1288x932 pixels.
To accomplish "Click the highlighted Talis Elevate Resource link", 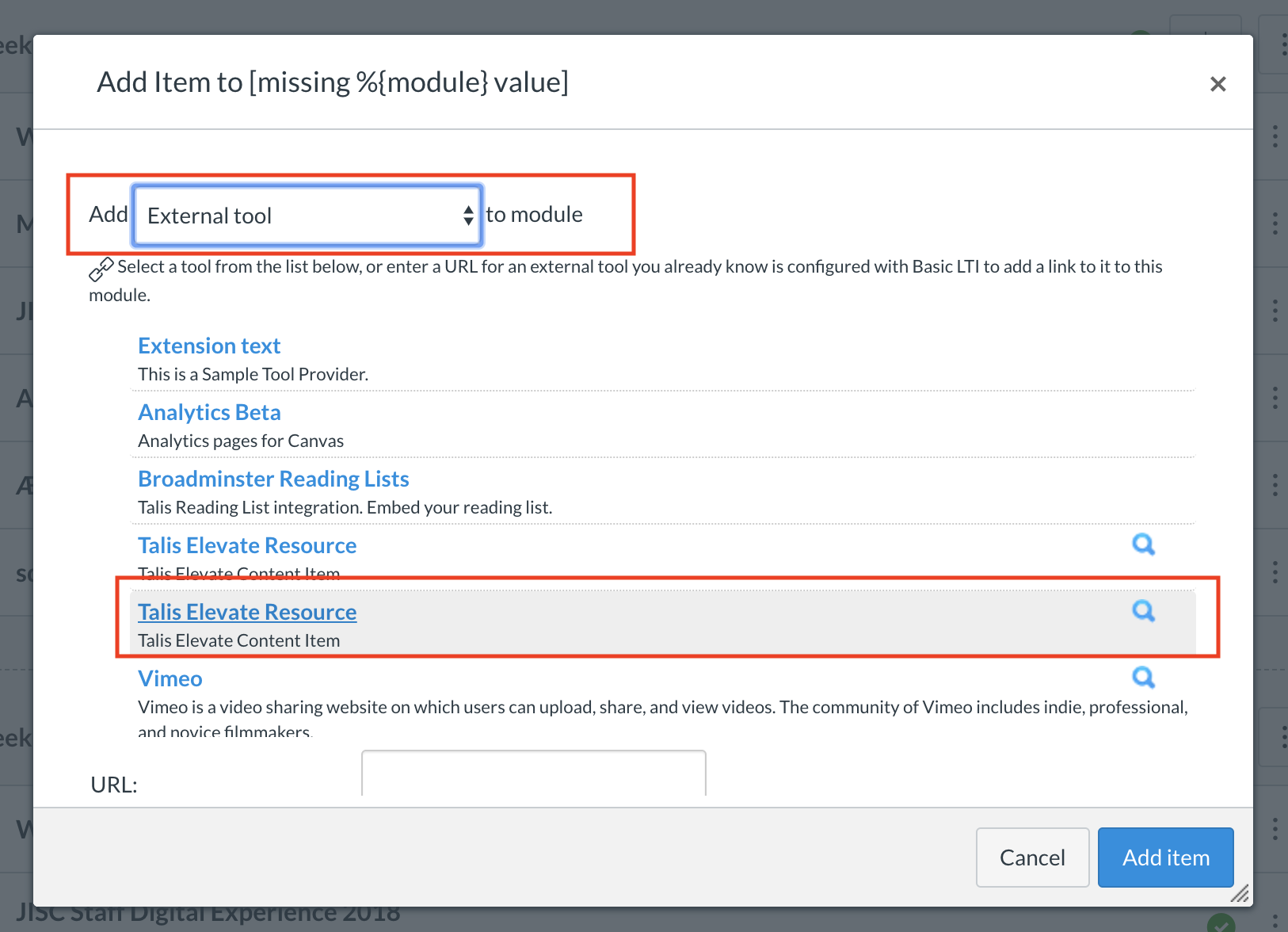I will [247, 612].
